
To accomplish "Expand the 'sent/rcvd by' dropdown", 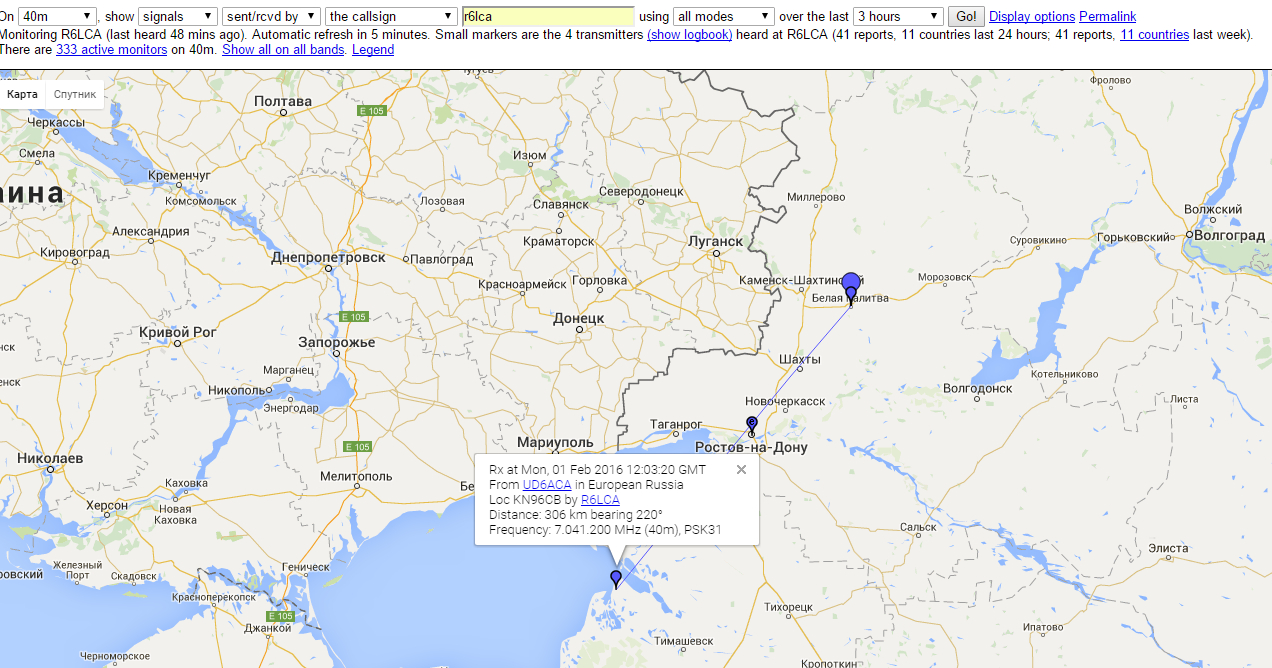I will coord(271,16).
